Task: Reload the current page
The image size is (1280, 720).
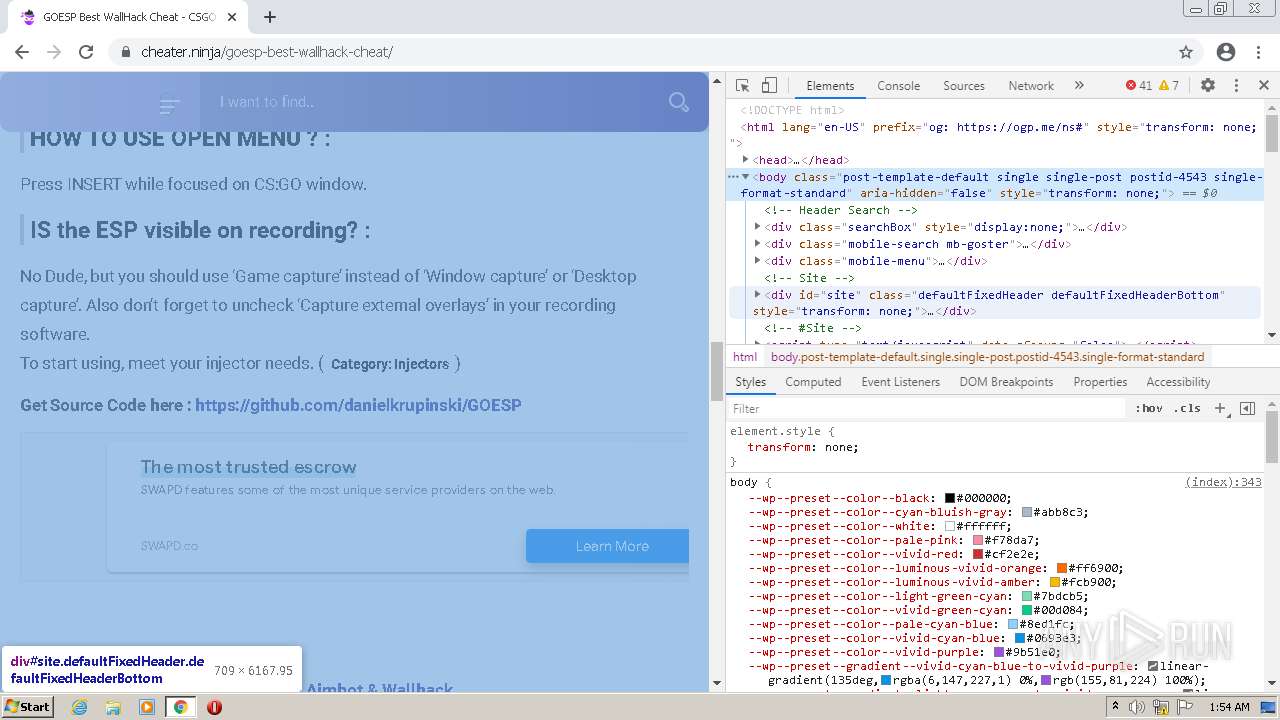Action: click(86, 52)
